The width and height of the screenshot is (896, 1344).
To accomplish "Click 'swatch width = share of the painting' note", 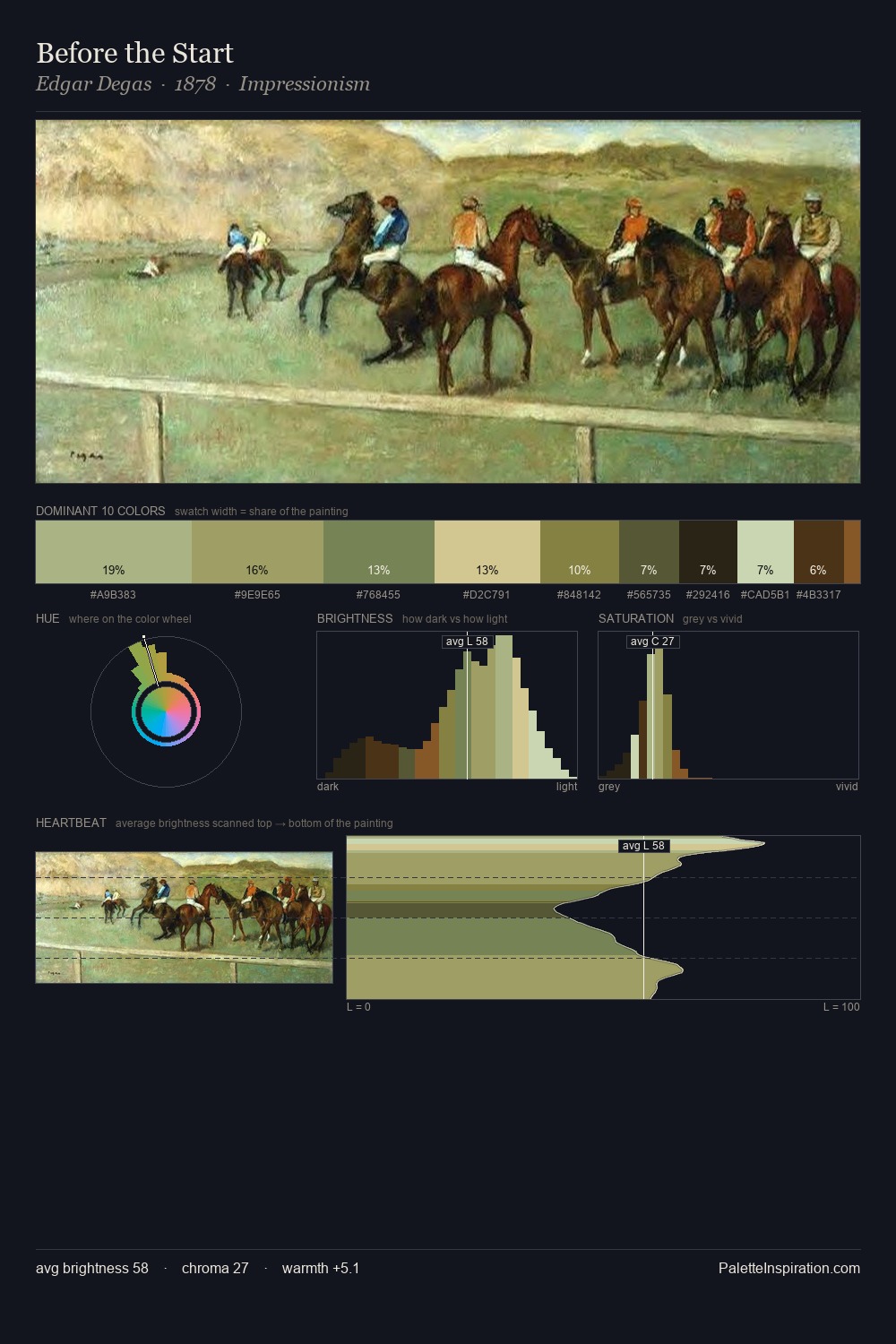I will pos(262,512).
